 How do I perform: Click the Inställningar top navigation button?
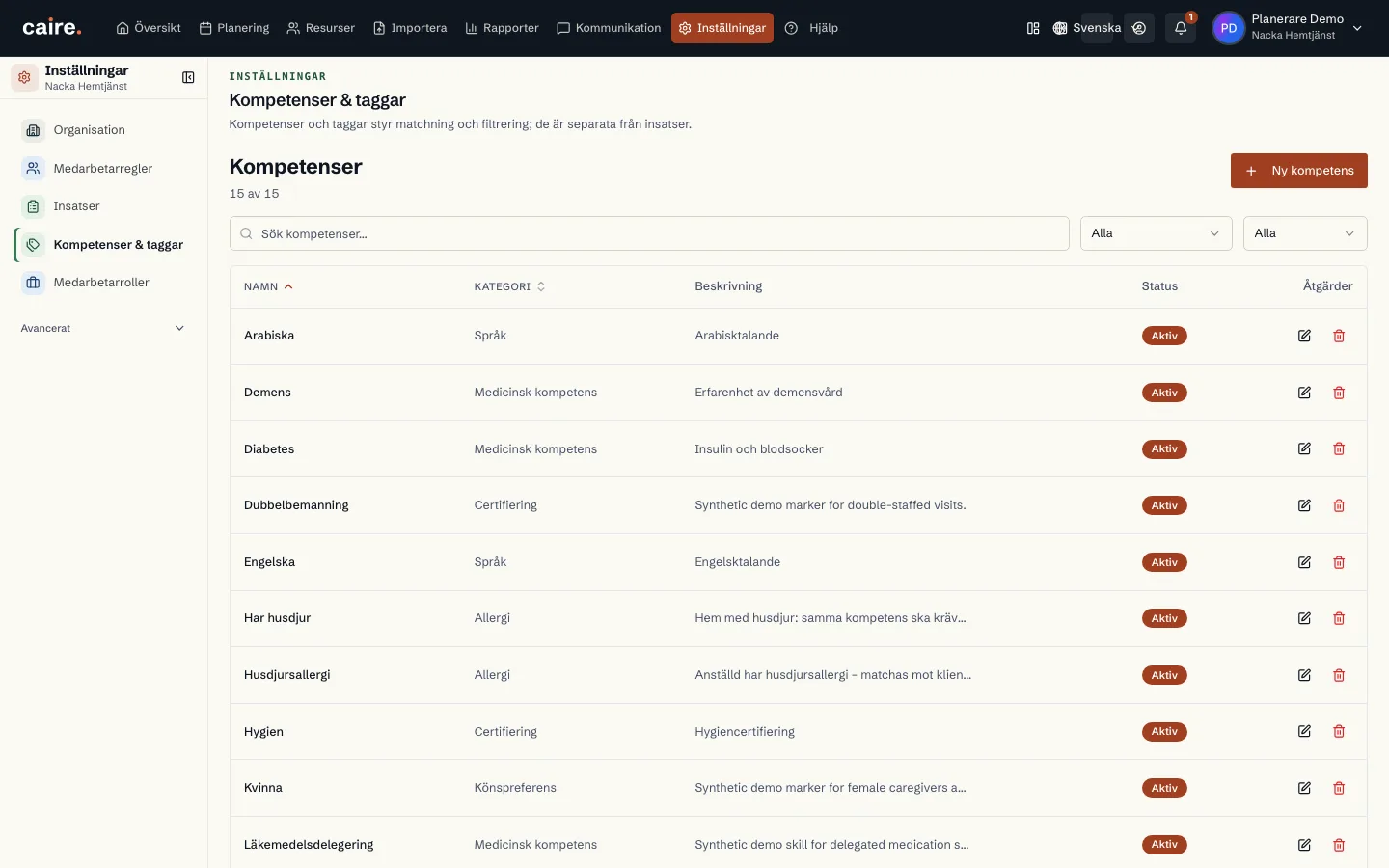coord(722,28)
